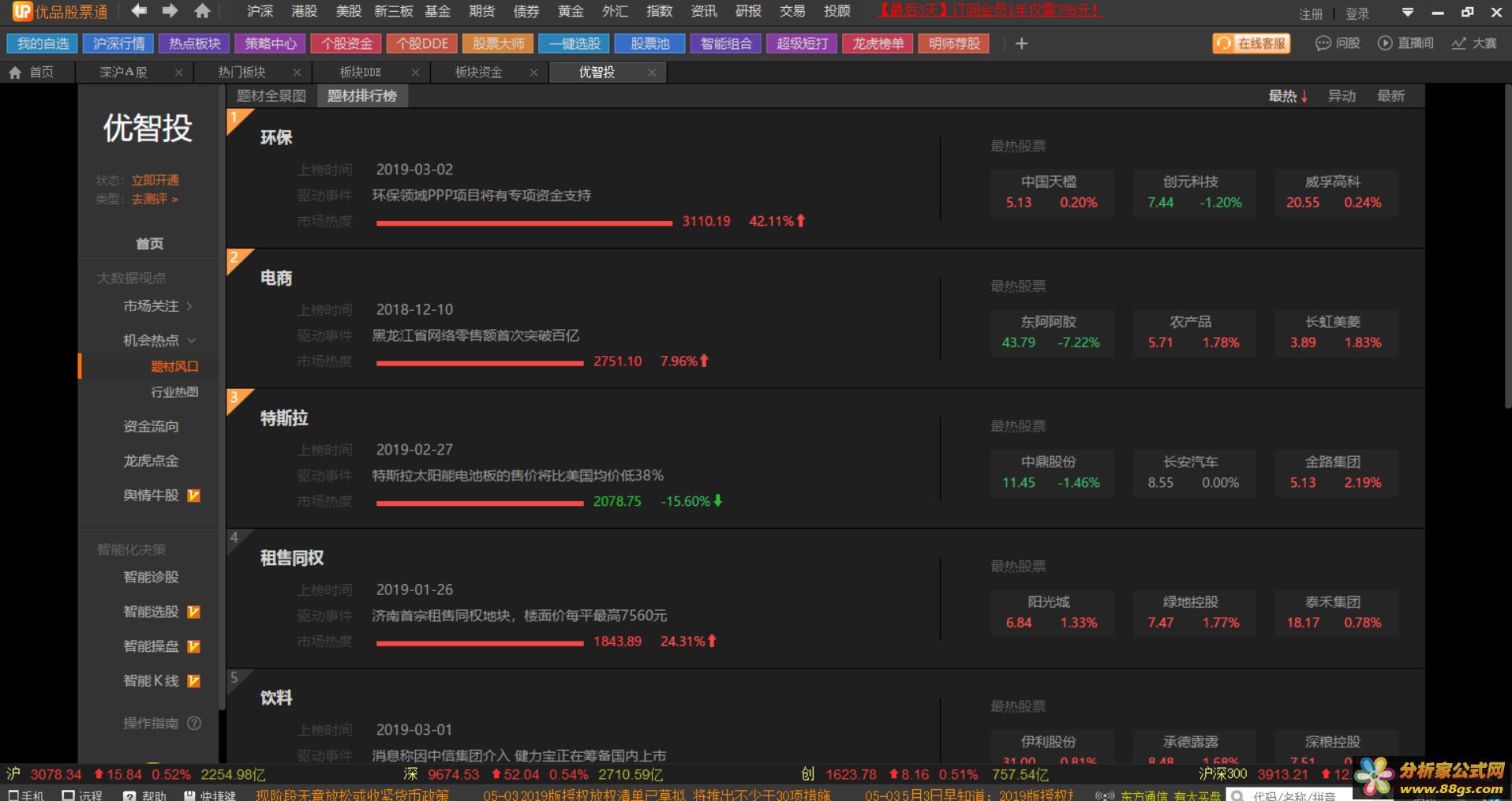This screenshot has height=801, width=1512.
Task: Click VIP badge beside 智能选股
Action: (x=194, y=612)
